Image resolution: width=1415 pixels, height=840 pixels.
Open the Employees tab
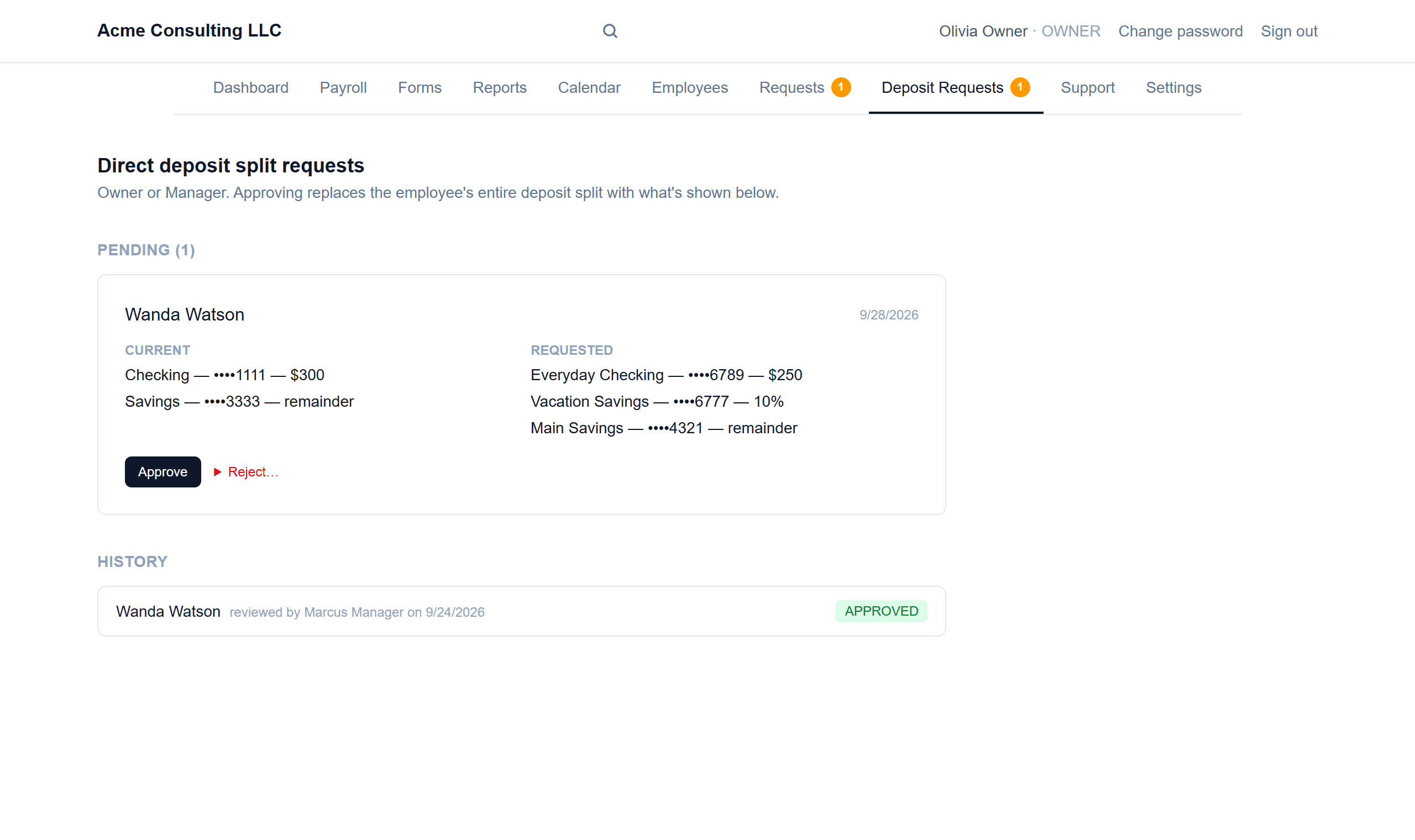[x=689, y=88]
